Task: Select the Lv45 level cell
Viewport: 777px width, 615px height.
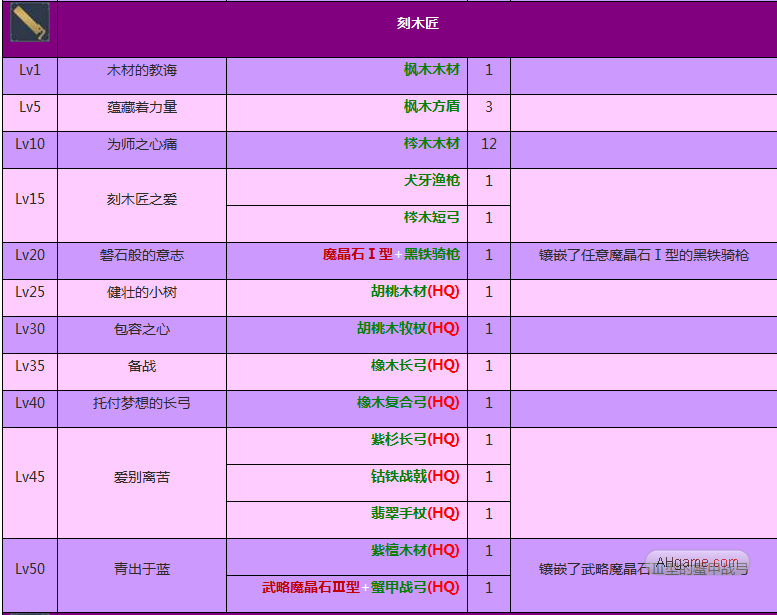Action: (30, 483)
